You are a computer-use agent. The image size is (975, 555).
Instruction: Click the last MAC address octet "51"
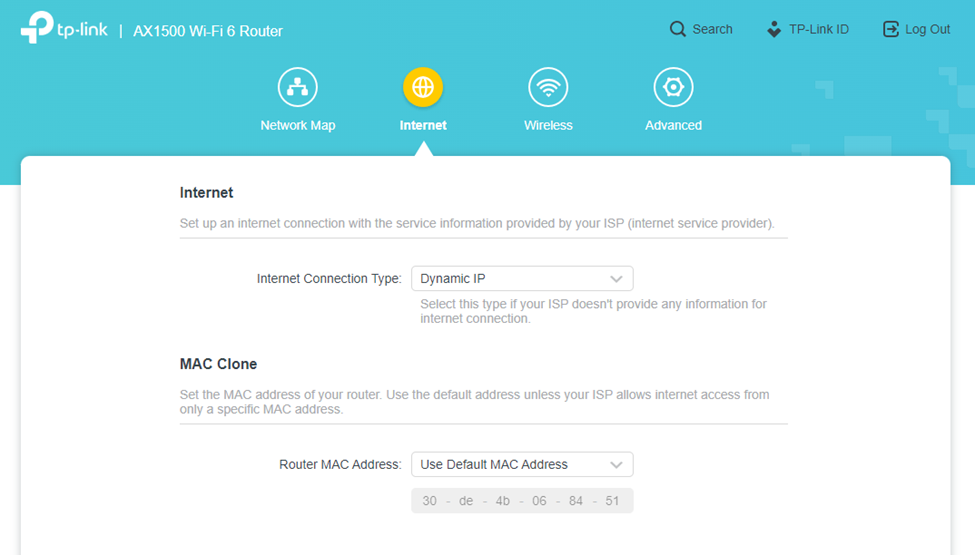pyautogui.click(x=612, y=501)
